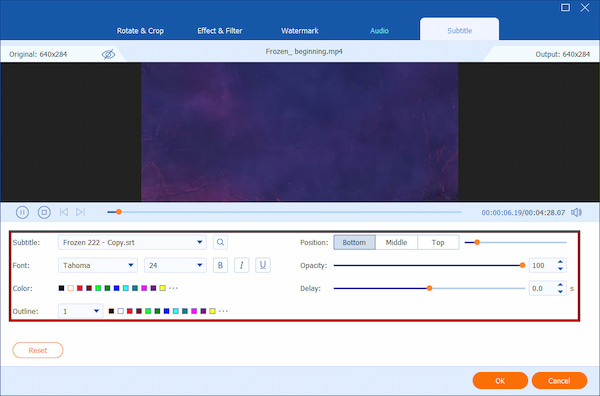Pick the magenta subtitle color swatch
This screenshot has width=600, height=396.
(x=144, y=288)
